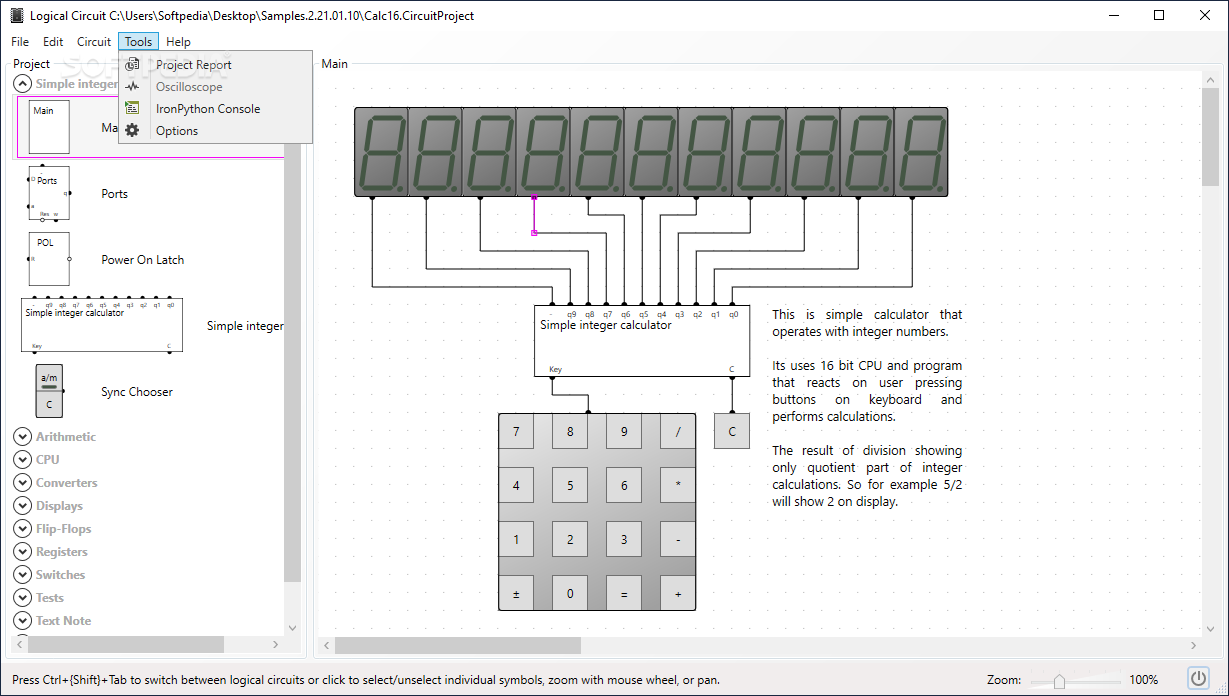Screen dimensions: 1229x696
Task: Collapse the Simple integer category
Action: click(x=22, y=84)
